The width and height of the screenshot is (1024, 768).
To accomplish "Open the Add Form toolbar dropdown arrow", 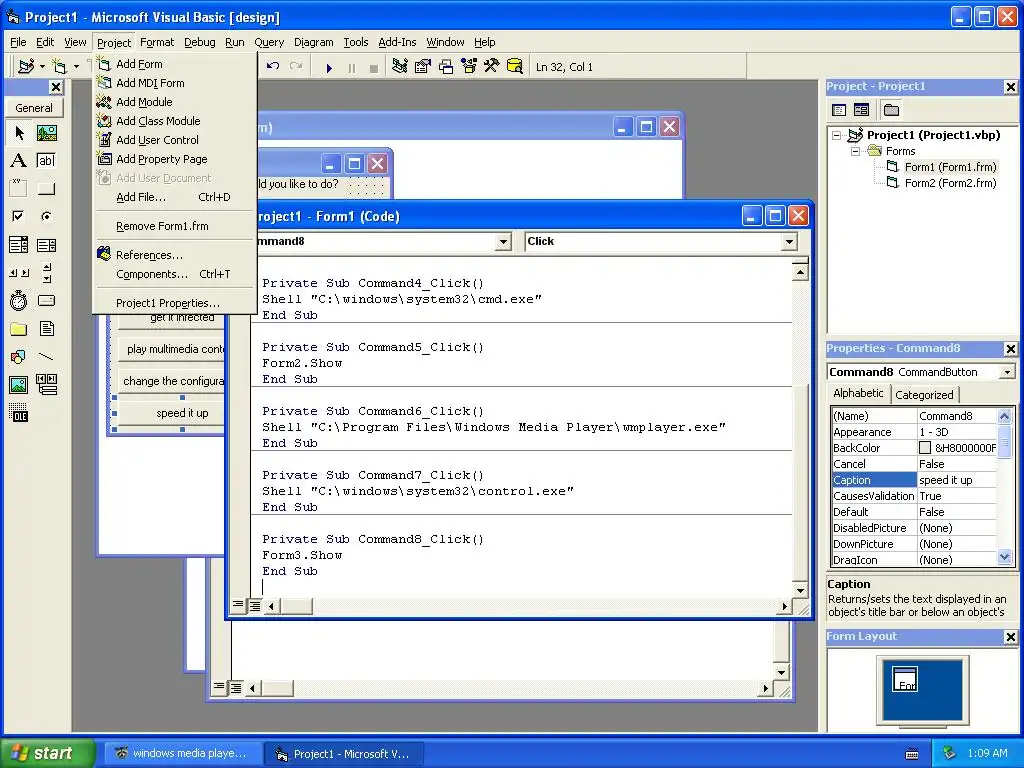I will (76, 67).
